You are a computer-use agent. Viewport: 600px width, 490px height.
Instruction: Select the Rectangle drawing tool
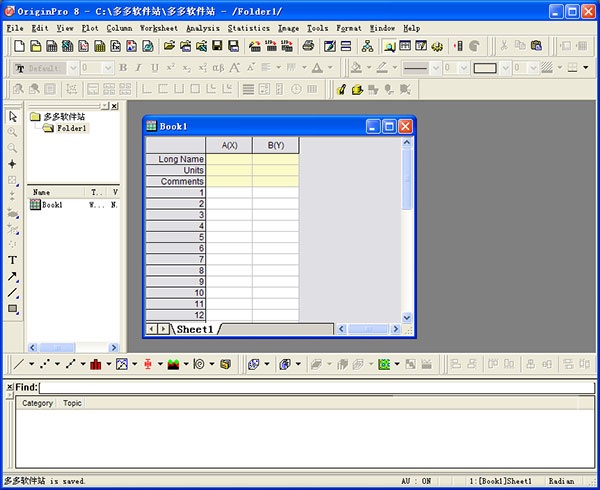point(13,309)
